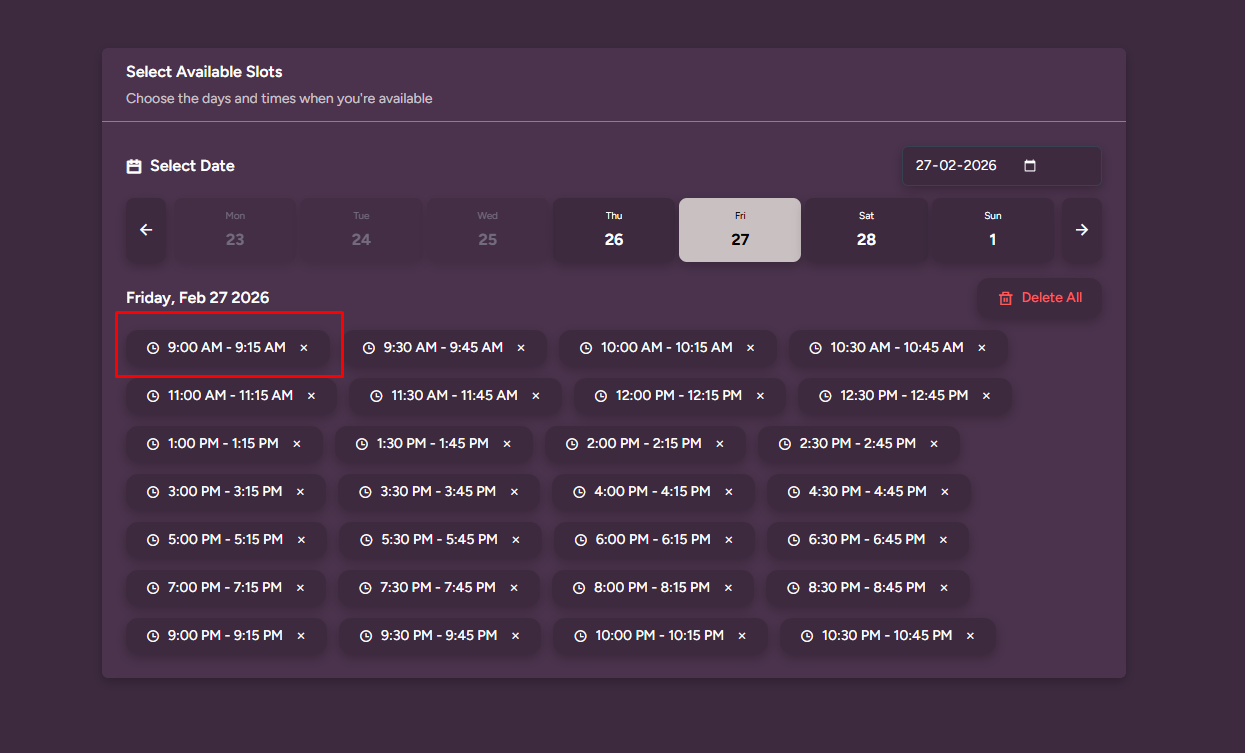The width and height of the screenshot is (1245, 753).
Task: Click clock icon on 7:00 PM slot
Action: (x=153, y=588)
